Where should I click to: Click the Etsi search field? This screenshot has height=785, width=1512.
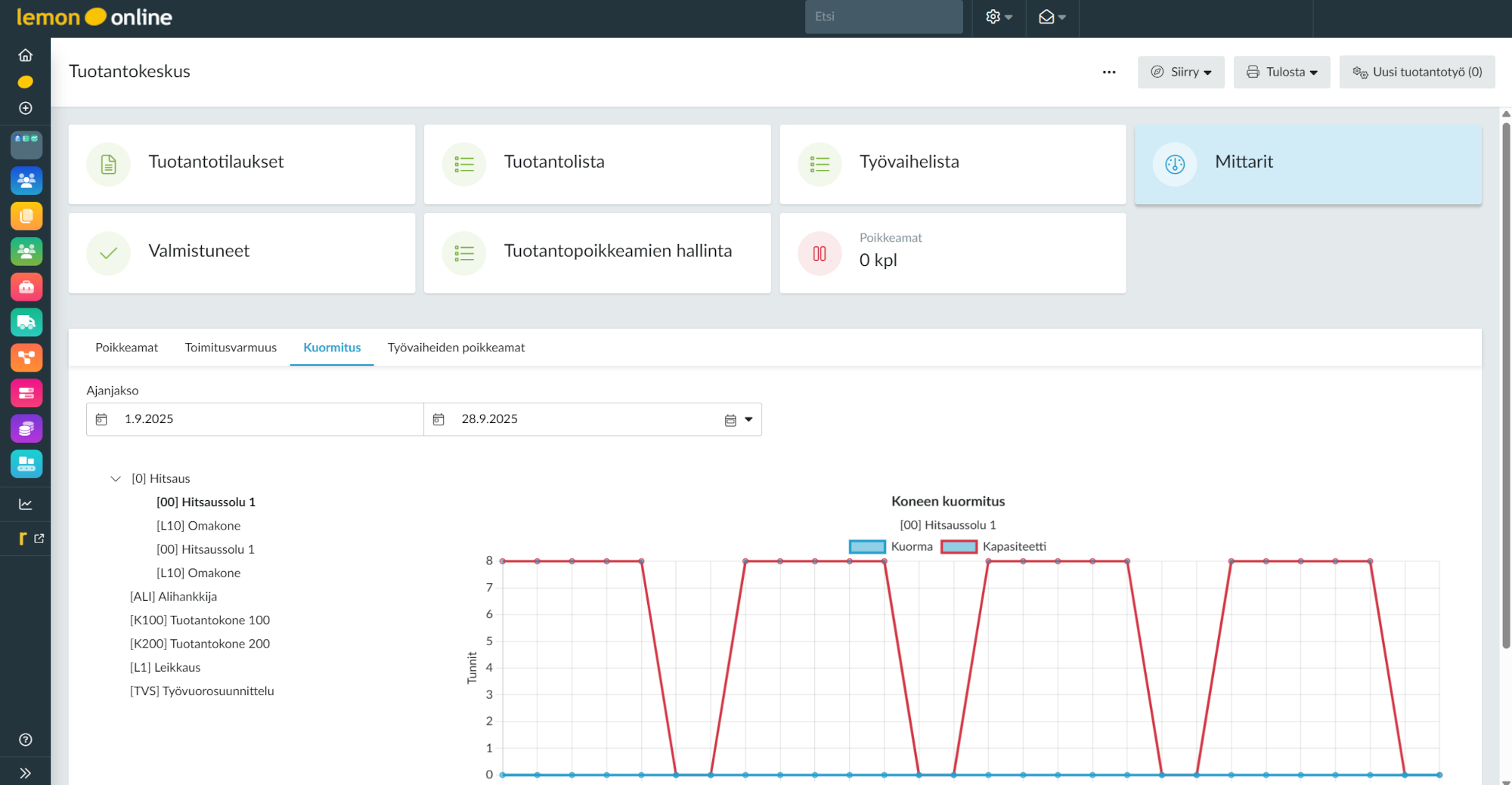pos(883,16)
